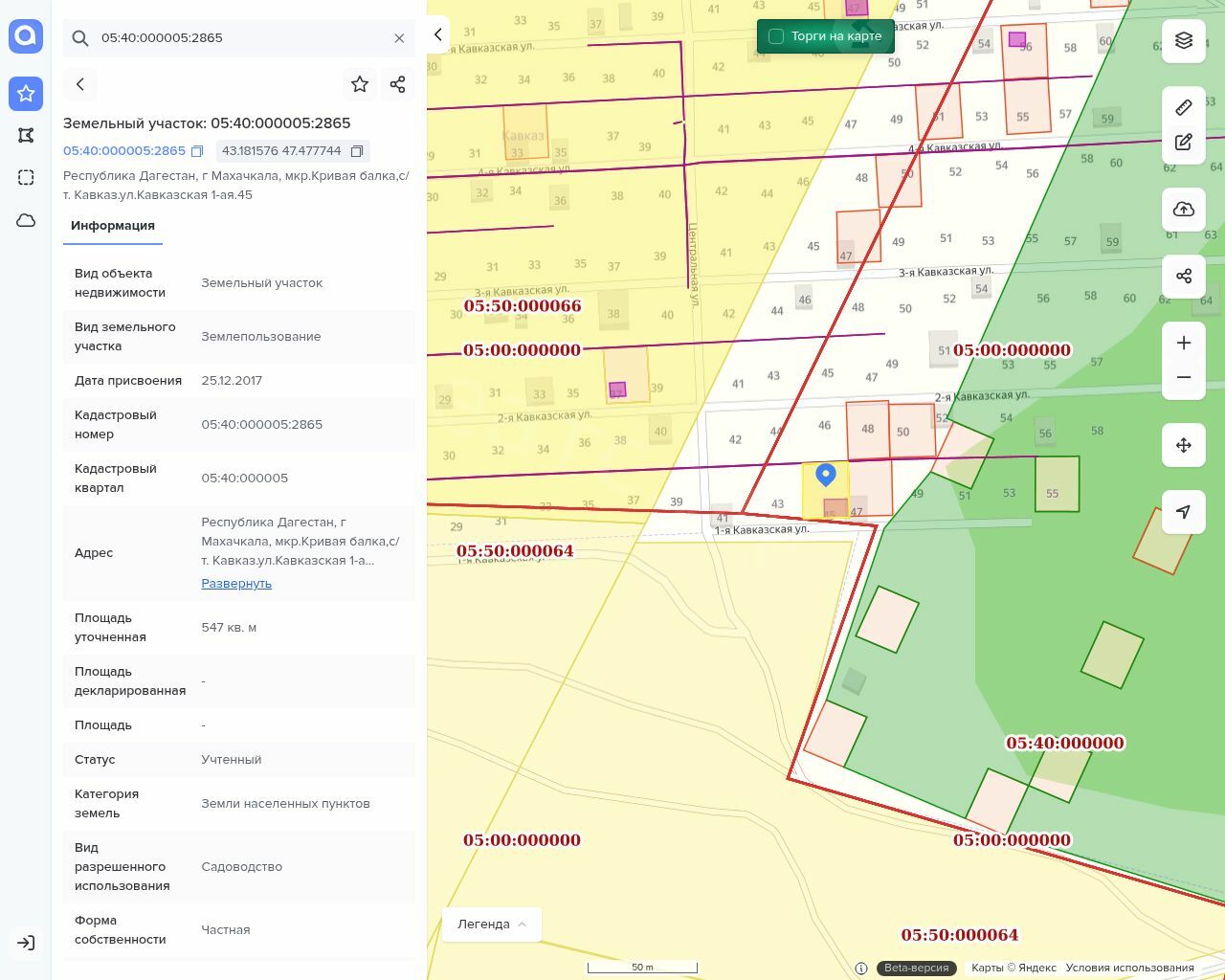Copy the coordinates 43.181576 47.477744
The width and height of the screenshot is (1225, 980).
tap(357, 151)
